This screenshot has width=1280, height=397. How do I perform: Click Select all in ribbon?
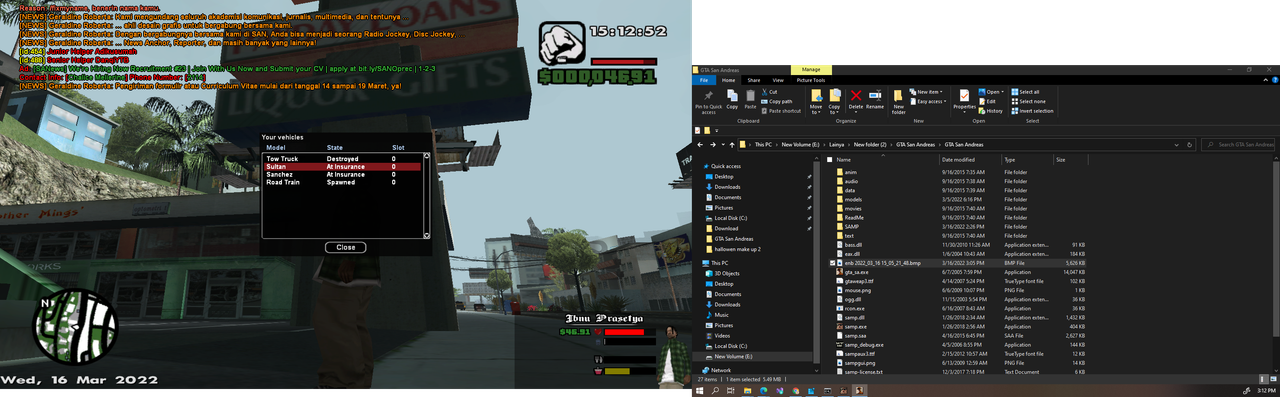tap(1025, 92)
